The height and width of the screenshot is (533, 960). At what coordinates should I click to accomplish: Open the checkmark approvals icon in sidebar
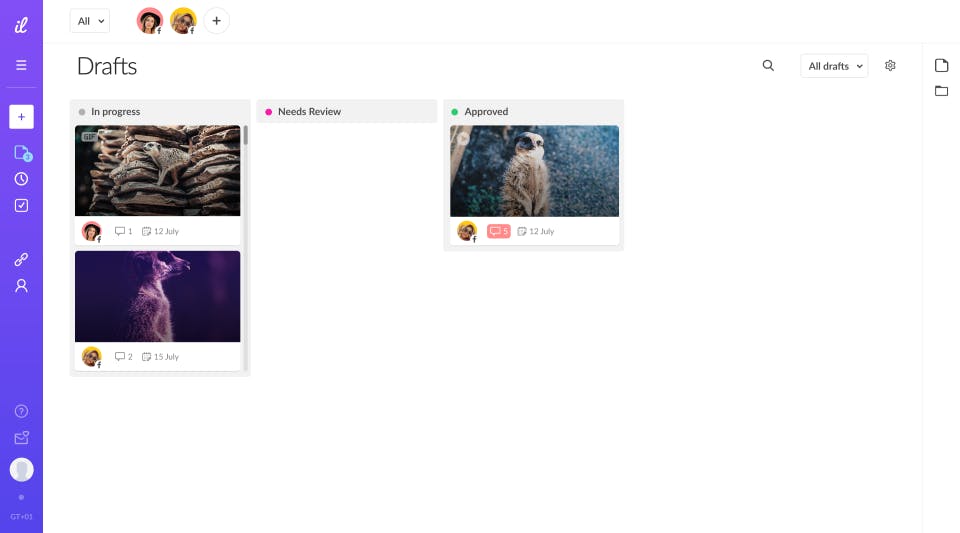coord(21,206)
